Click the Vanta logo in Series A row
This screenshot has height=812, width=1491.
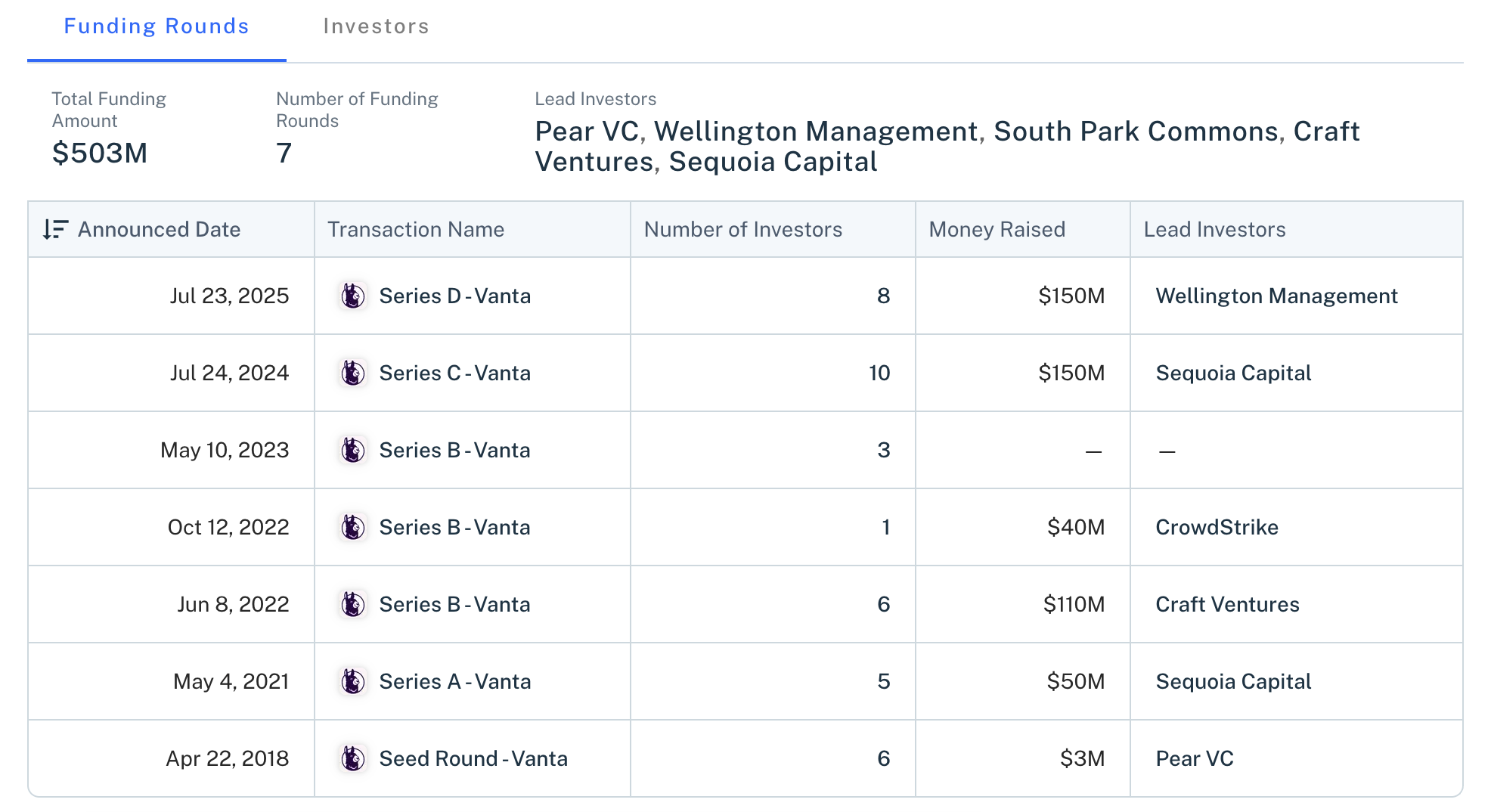(x=352, y=681)
